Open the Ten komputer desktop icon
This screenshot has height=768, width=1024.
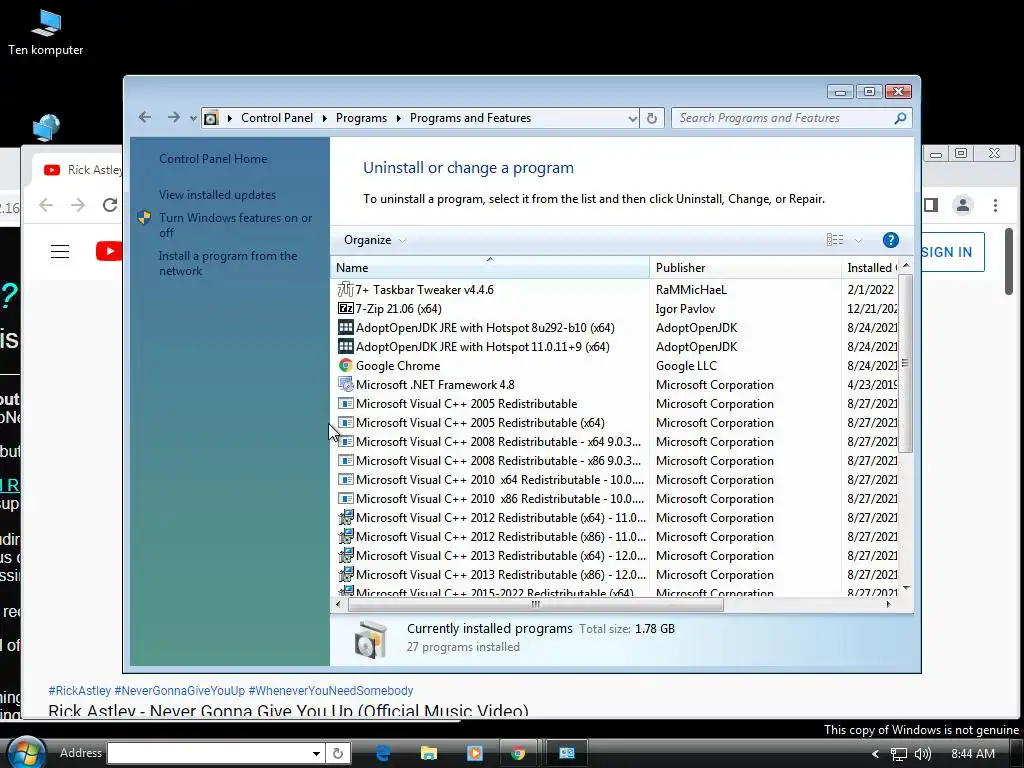tap(46, 33)
